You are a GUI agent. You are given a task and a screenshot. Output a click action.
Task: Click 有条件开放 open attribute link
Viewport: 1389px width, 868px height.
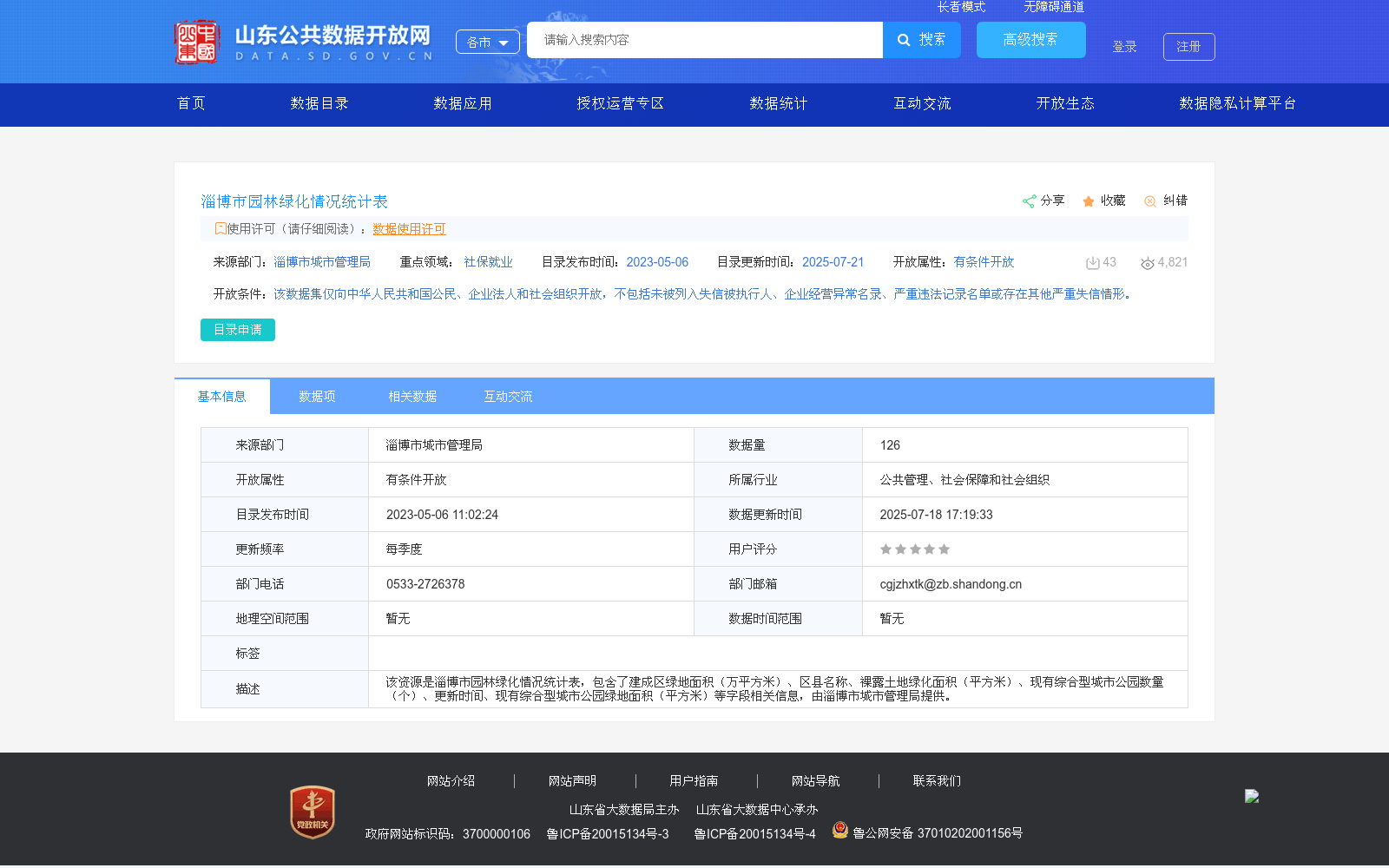tap(984, 262)
